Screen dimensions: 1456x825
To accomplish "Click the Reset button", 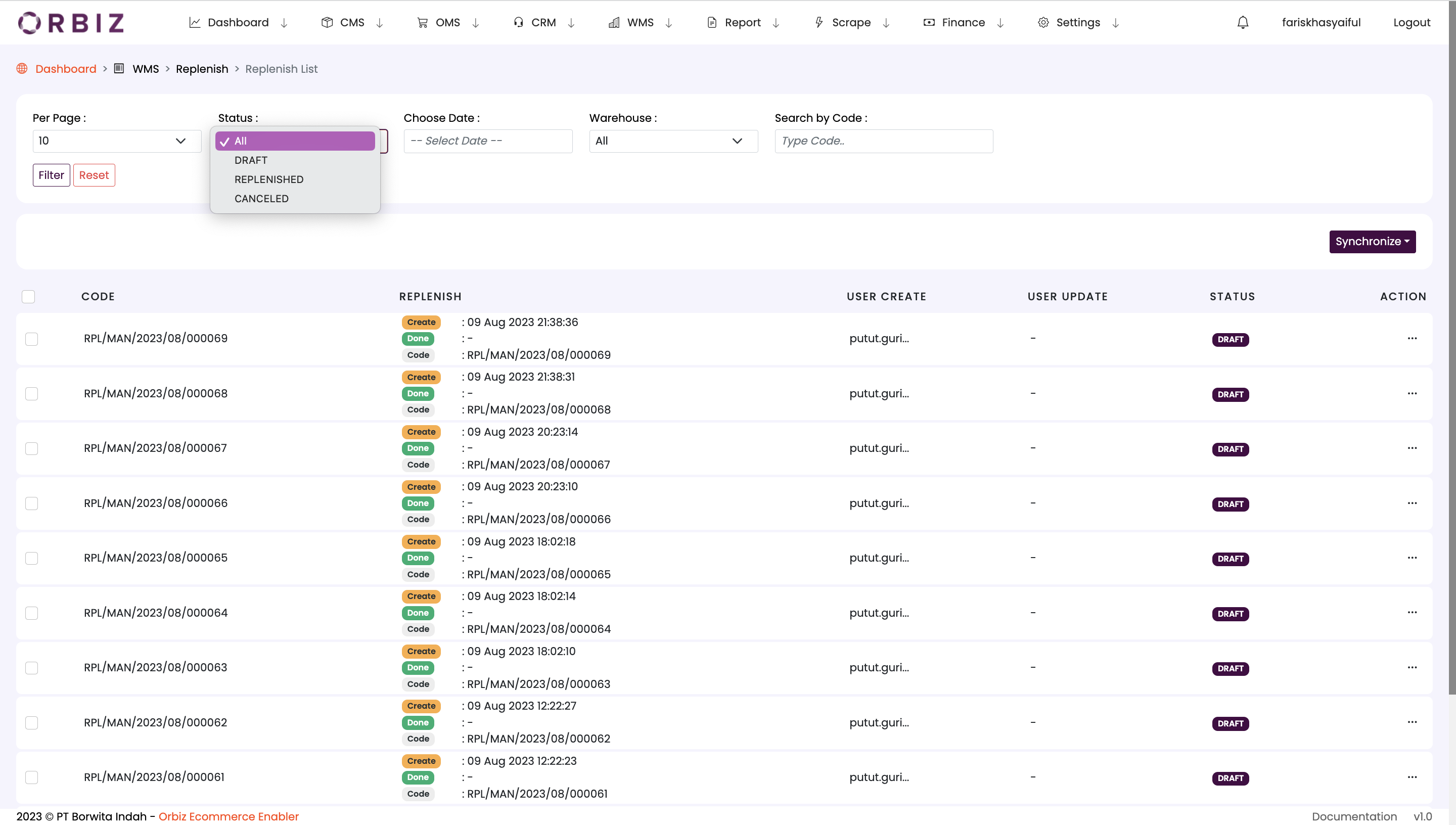I will click(x=94, y=175).
